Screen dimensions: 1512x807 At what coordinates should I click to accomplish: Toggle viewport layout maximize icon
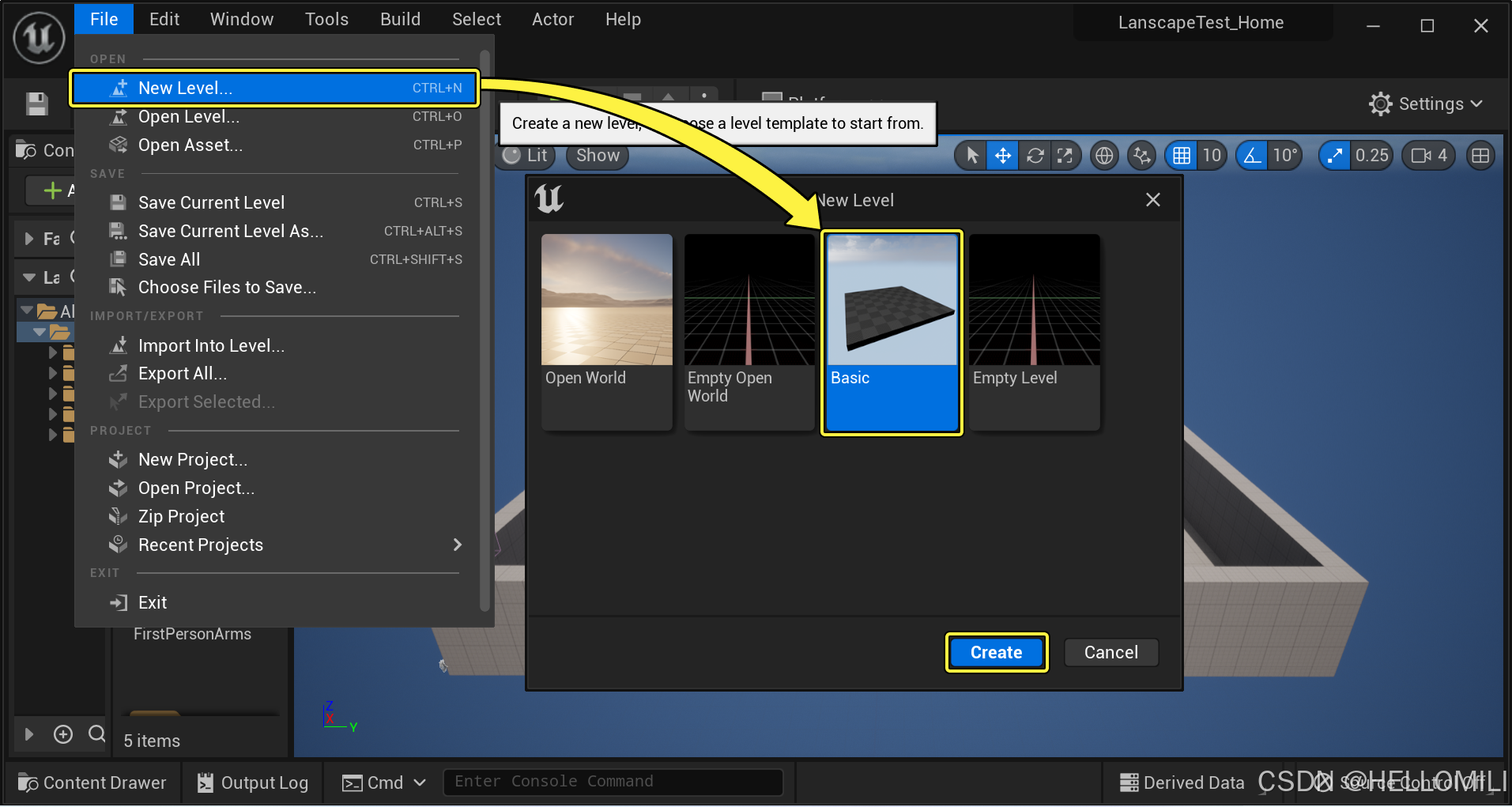1480,156
